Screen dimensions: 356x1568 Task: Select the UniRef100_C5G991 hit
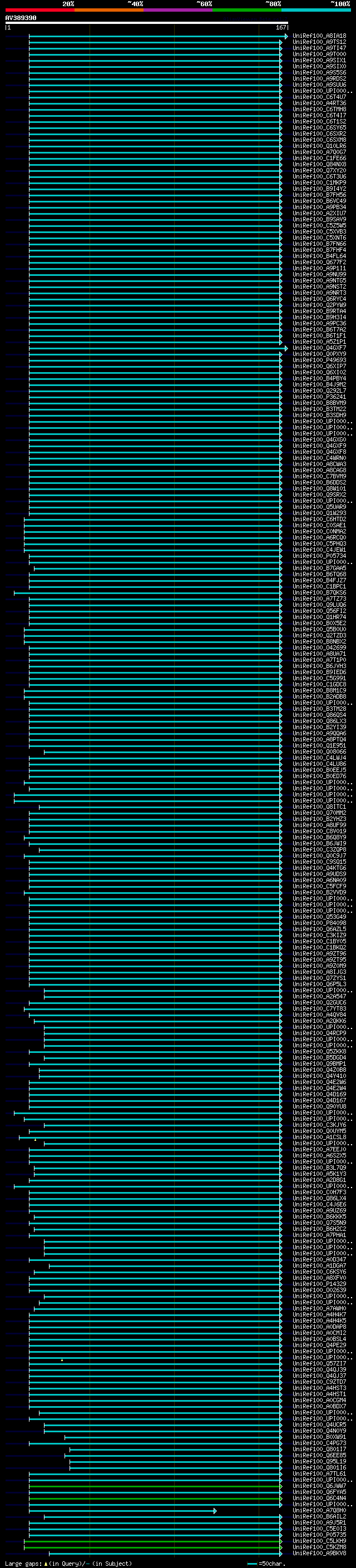click(319, 678)
